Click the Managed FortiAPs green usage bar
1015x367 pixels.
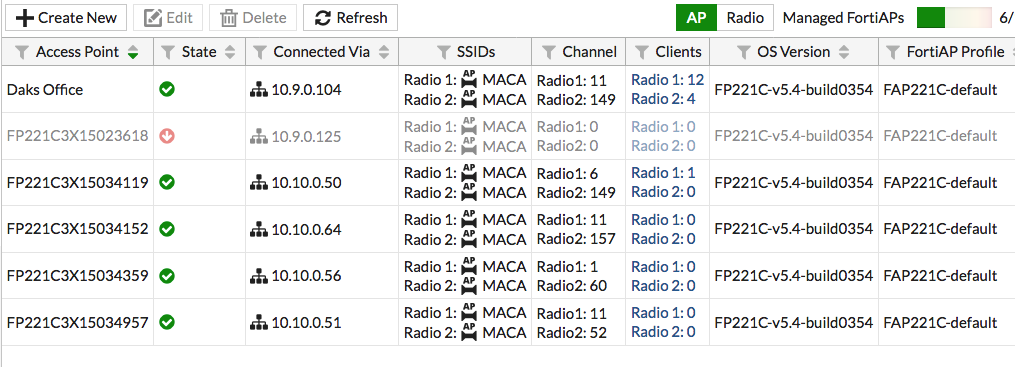point(931,17)
